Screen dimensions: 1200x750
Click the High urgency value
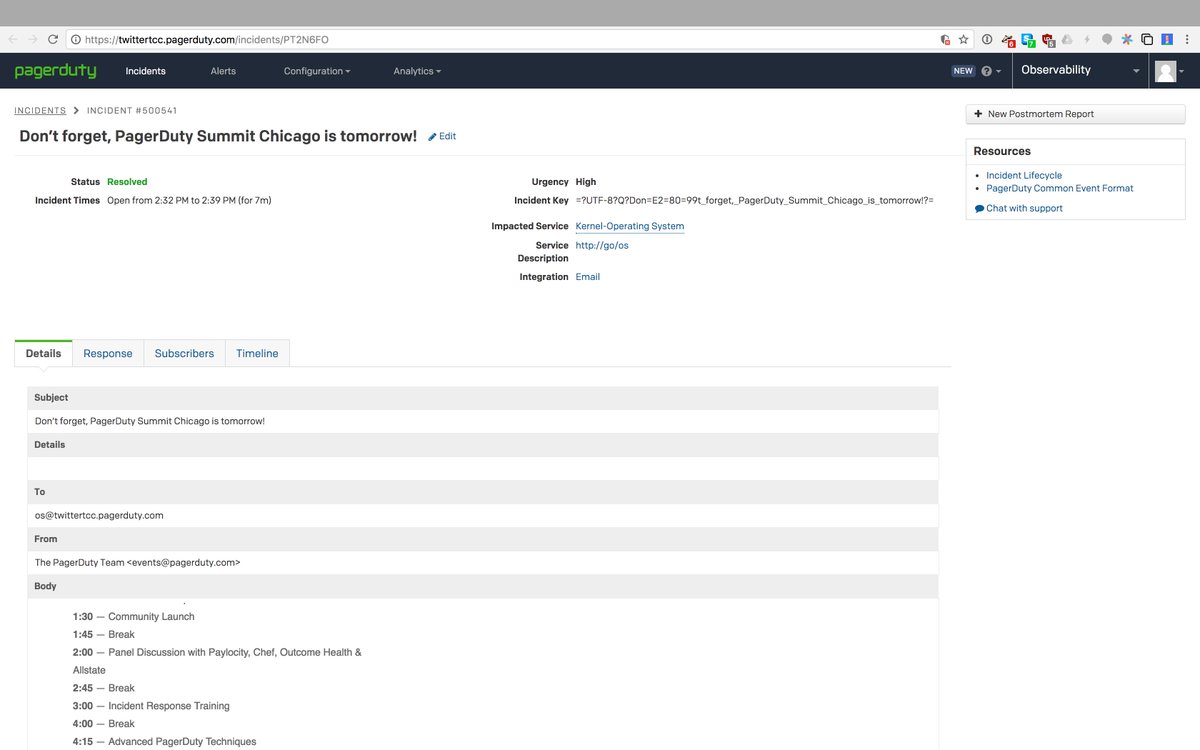pos(586,182)
